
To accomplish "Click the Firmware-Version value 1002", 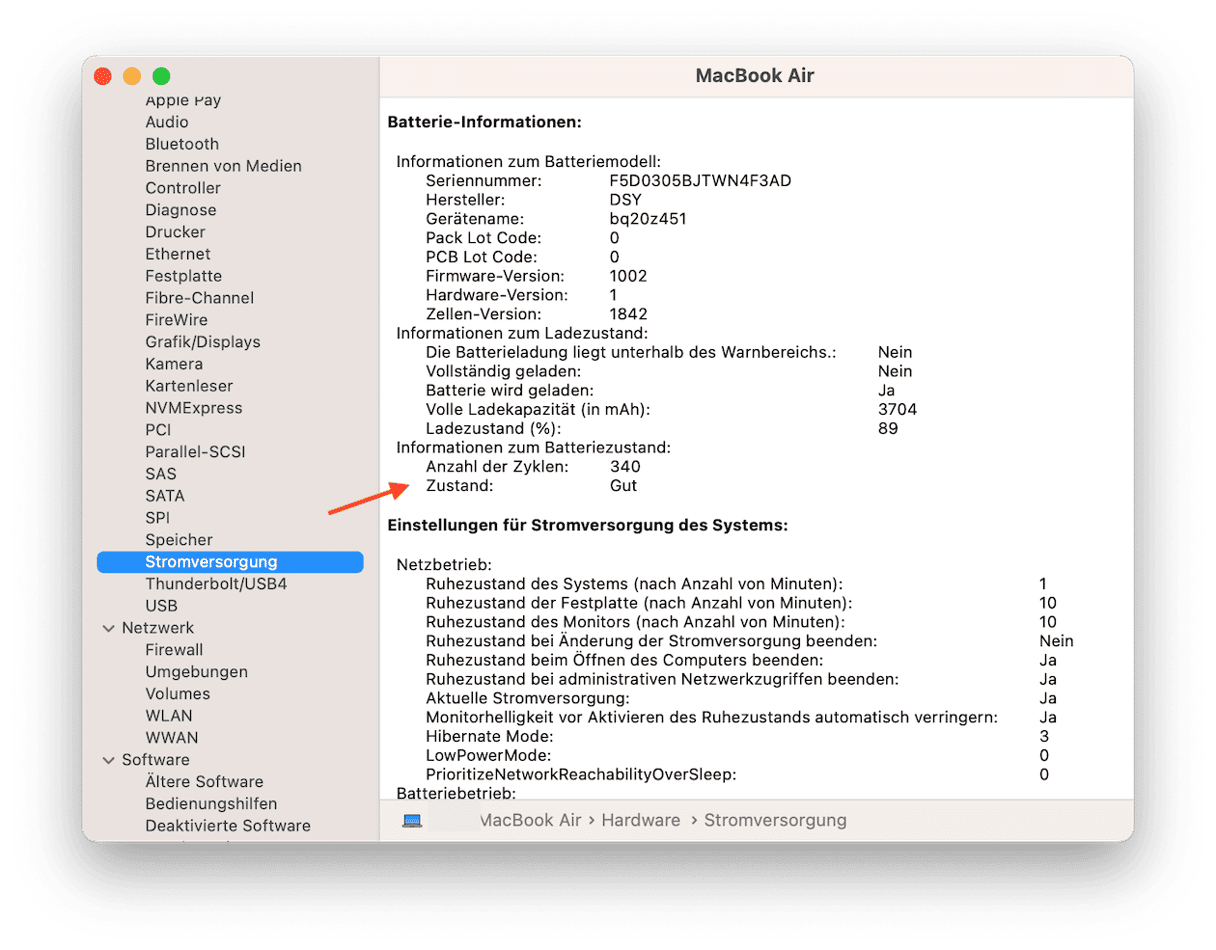I will point(628,276).
